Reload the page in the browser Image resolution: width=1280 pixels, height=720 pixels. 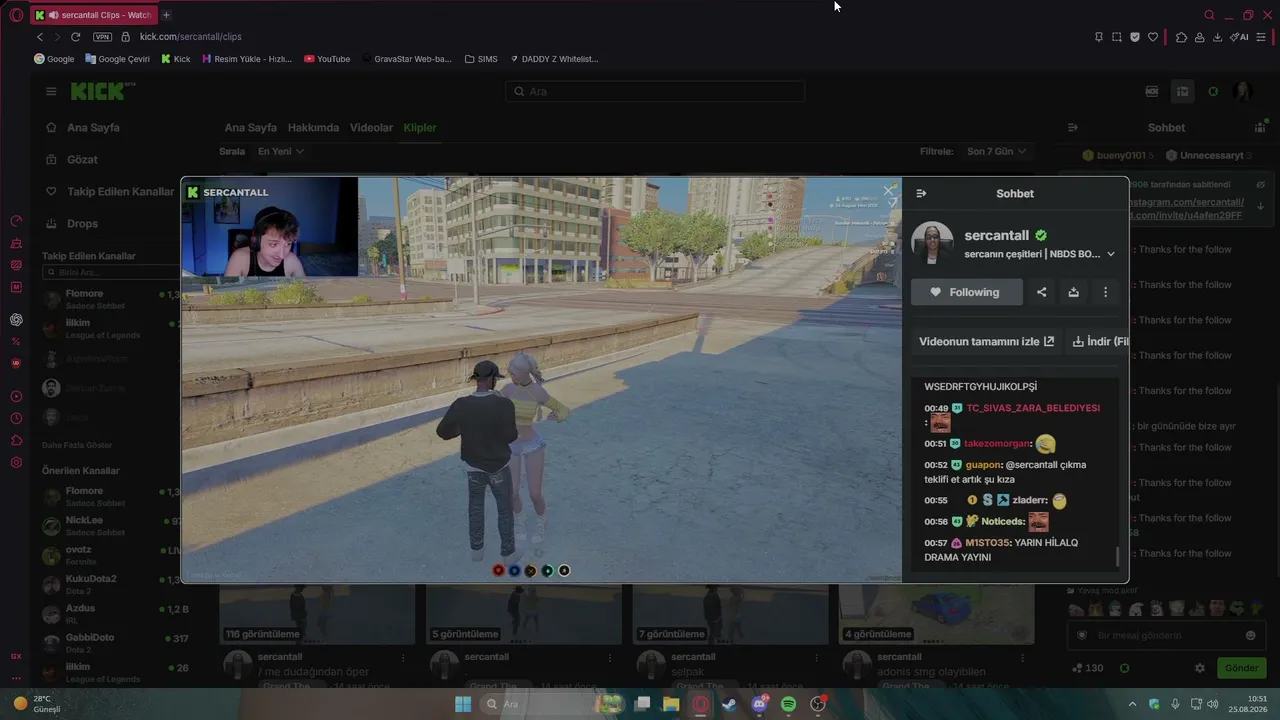(x=75, y=37)
